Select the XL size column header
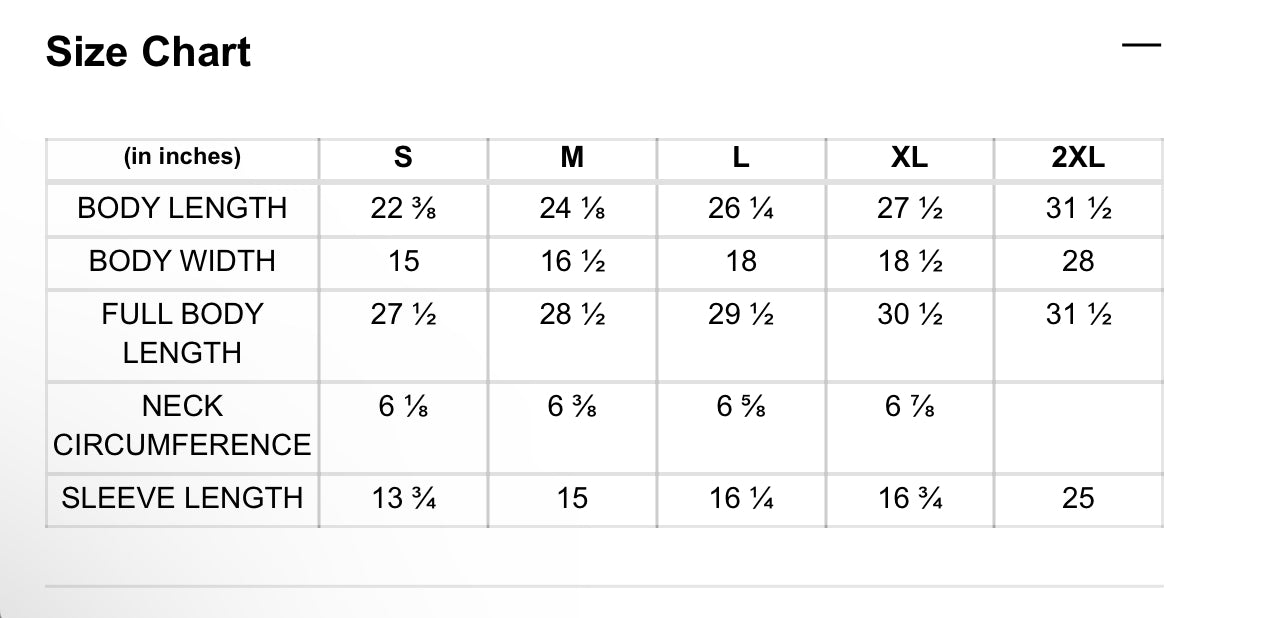 (909, 157)
